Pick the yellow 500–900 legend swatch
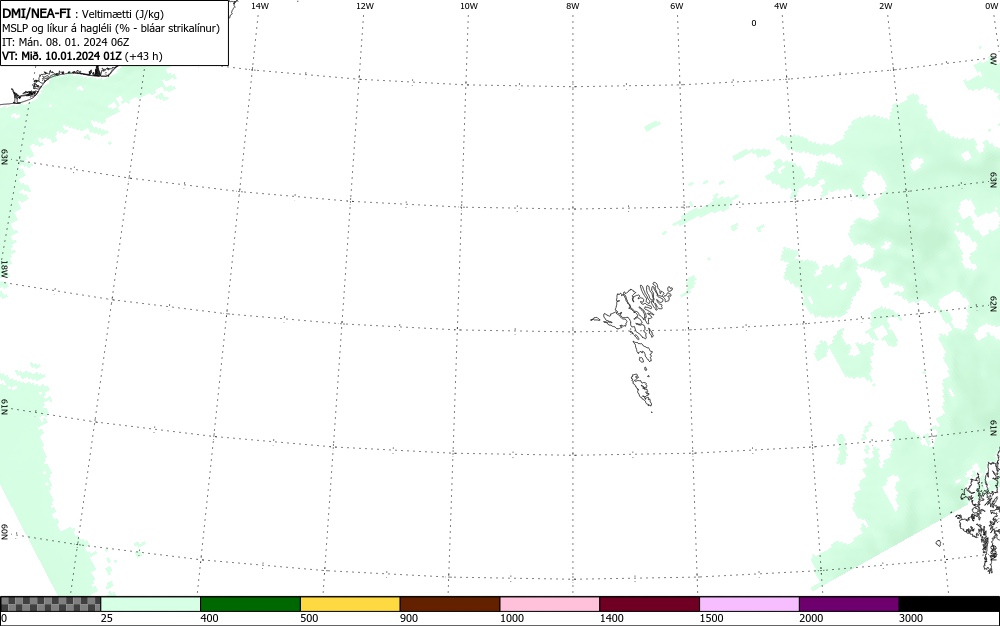 click(x=350, y=604)
